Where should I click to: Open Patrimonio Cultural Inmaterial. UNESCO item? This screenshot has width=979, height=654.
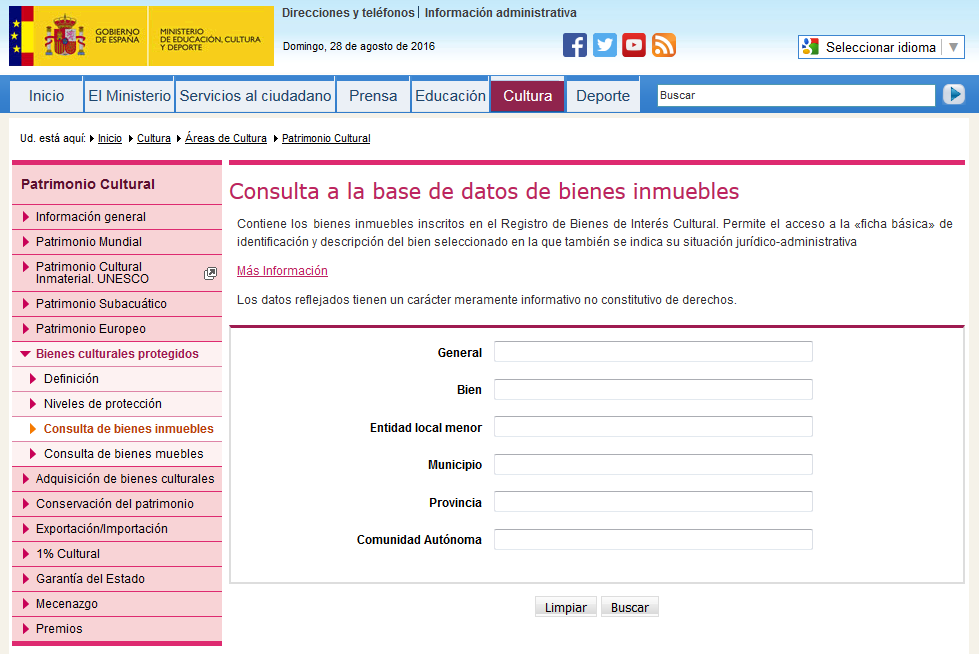tap(117, 273)
